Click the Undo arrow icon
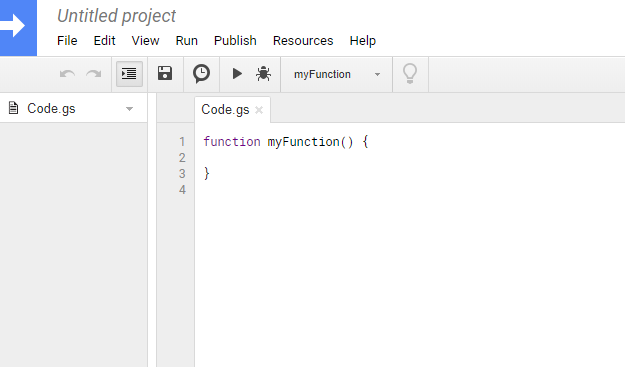The image size is (625, 367). coord(67,74)
